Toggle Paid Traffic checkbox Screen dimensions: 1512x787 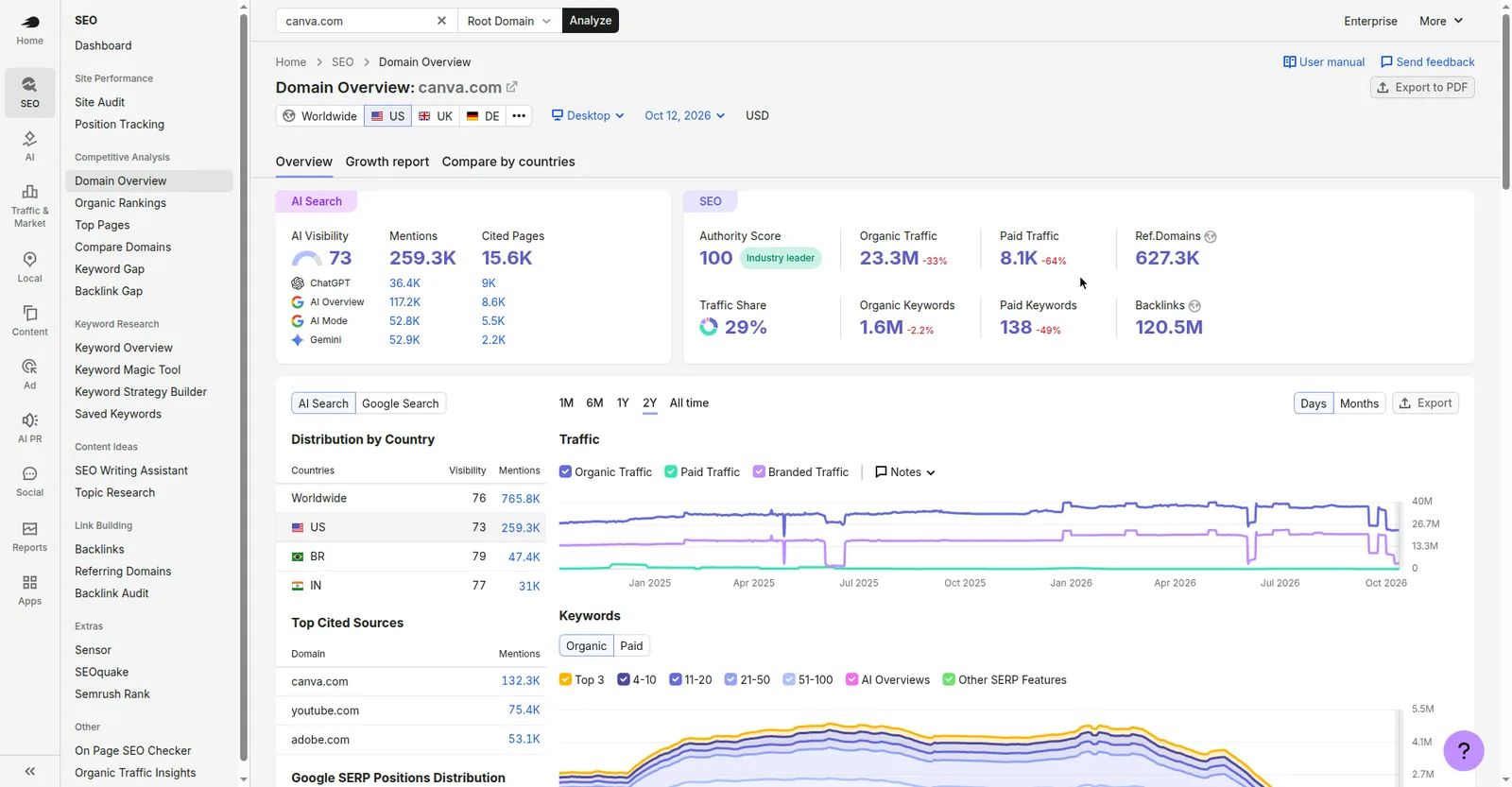671,471
